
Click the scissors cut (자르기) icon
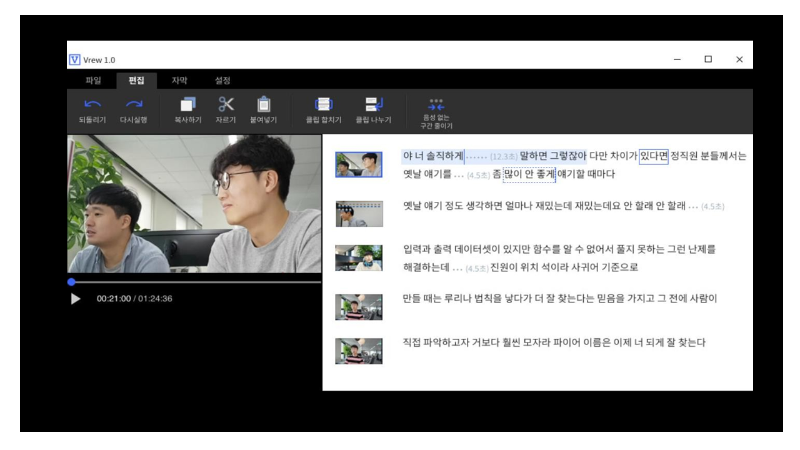tap(226, 104)
